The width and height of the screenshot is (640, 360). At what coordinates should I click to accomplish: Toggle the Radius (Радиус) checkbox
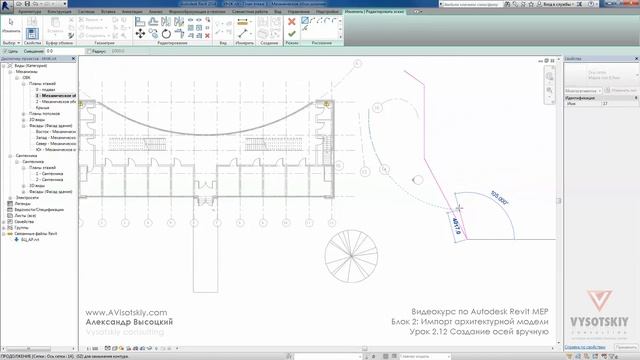pos(89,51)
